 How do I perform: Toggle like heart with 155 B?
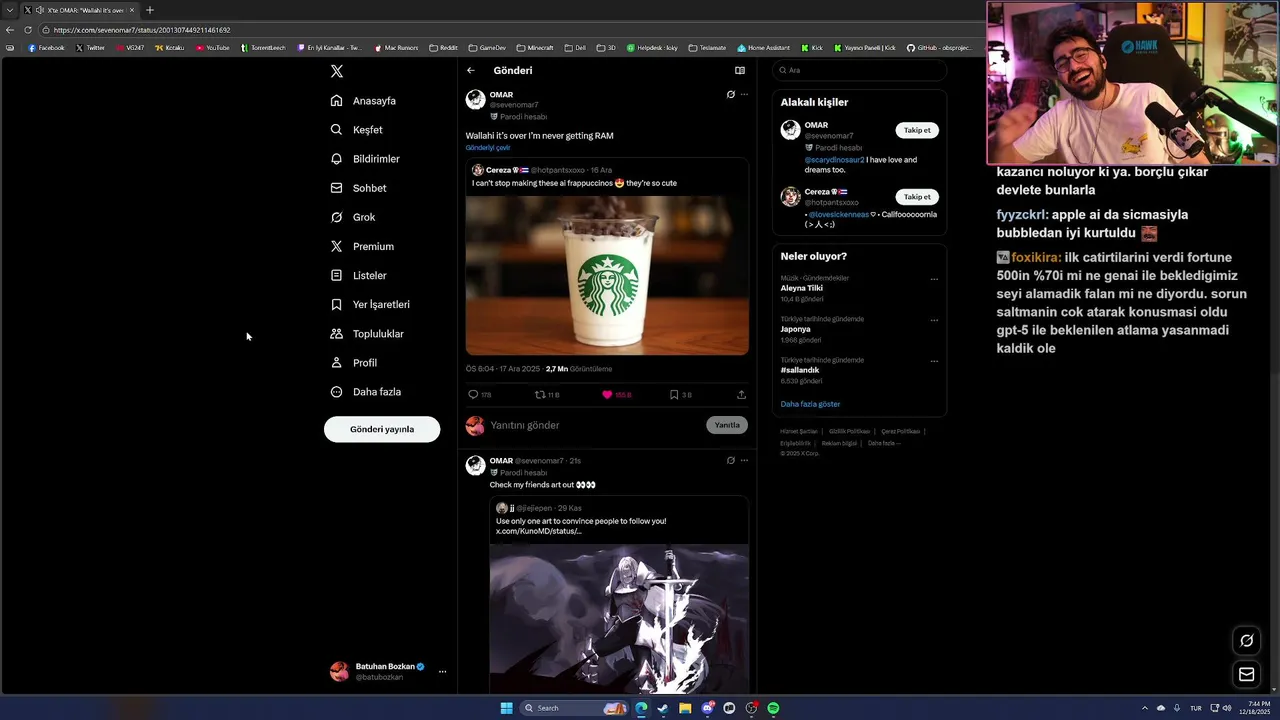(x=616, y=395)
